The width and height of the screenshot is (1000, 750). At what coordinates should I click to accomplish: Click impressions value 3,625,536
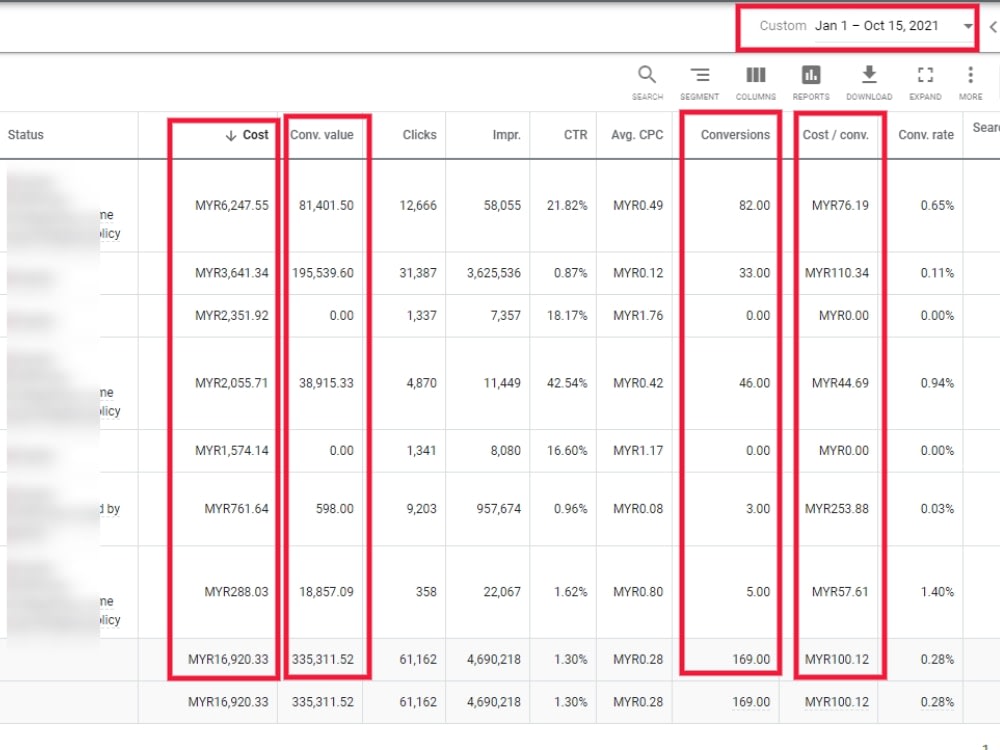coord(494,273)
